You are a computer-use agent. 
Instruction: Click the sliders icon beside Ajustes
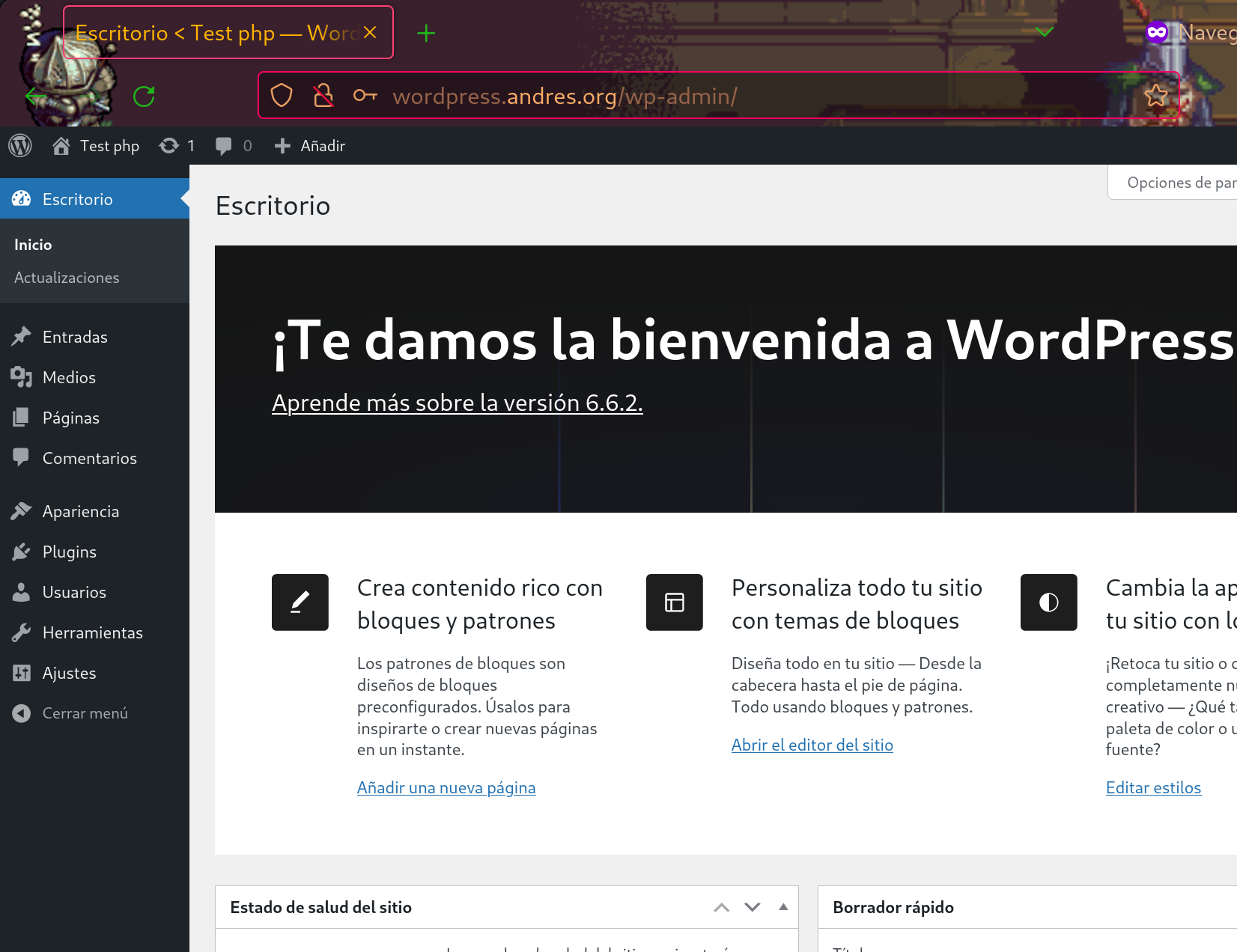click(21, 673)
